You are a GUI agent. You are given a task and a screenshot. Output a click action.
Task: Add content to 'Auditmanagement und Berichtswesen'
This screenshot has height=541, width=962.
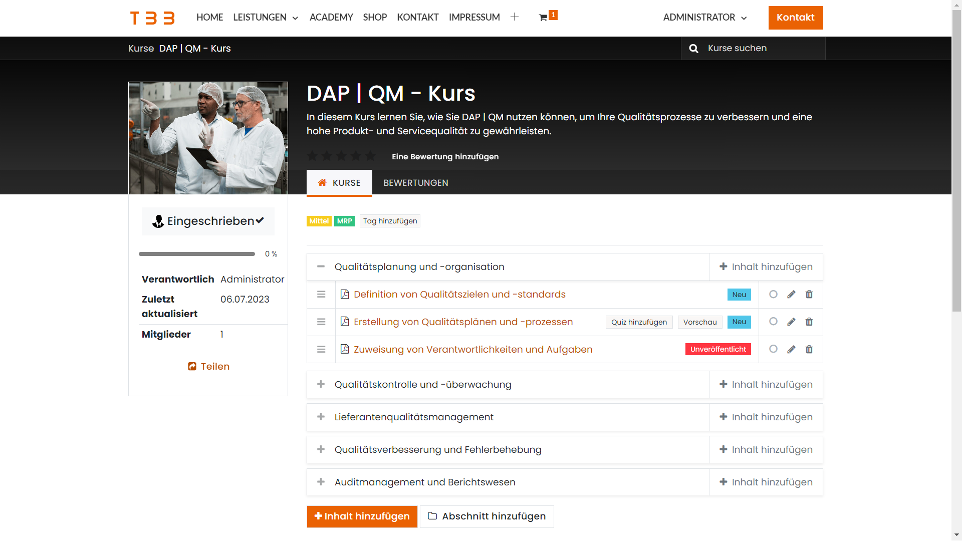(x=766, y=482)
